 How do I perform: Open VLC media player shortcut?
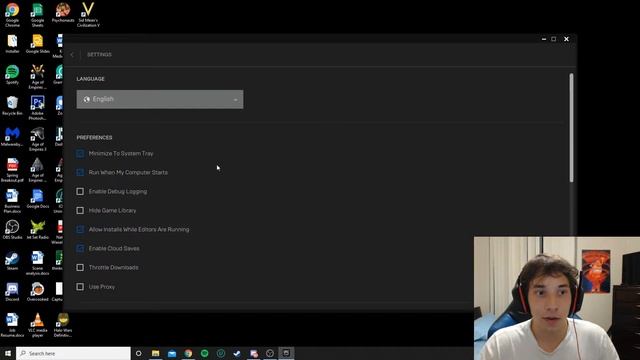[38, 325]
